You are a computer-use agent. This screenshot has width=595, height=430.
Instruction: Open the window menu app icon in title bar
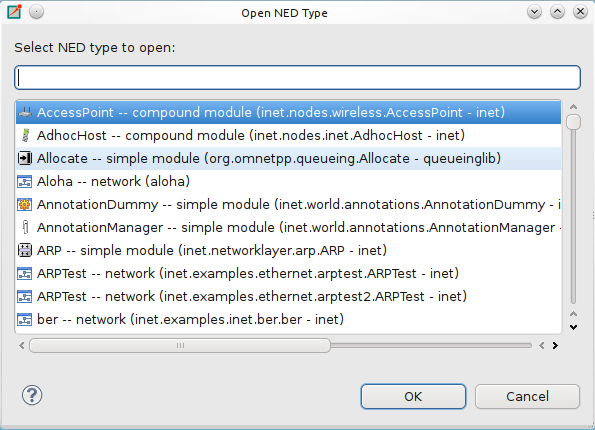14,12
